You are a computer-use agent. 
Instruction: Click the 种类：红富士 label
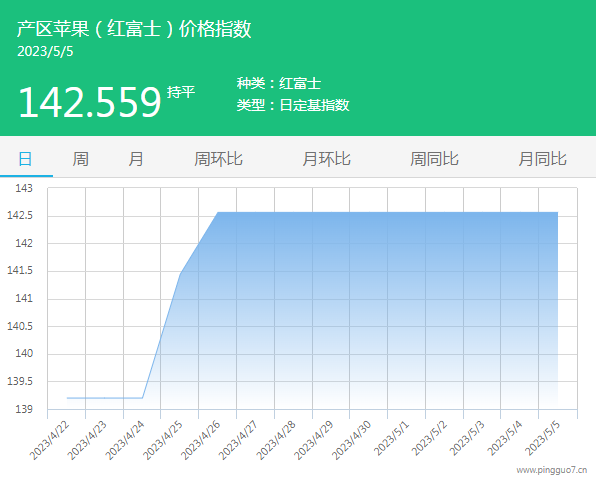tap(279, 83)
